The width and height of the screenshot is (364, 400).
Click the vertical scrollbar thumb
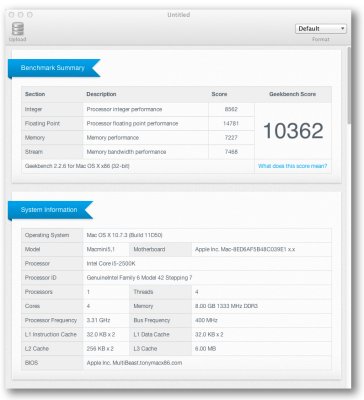tap(349, 85)
